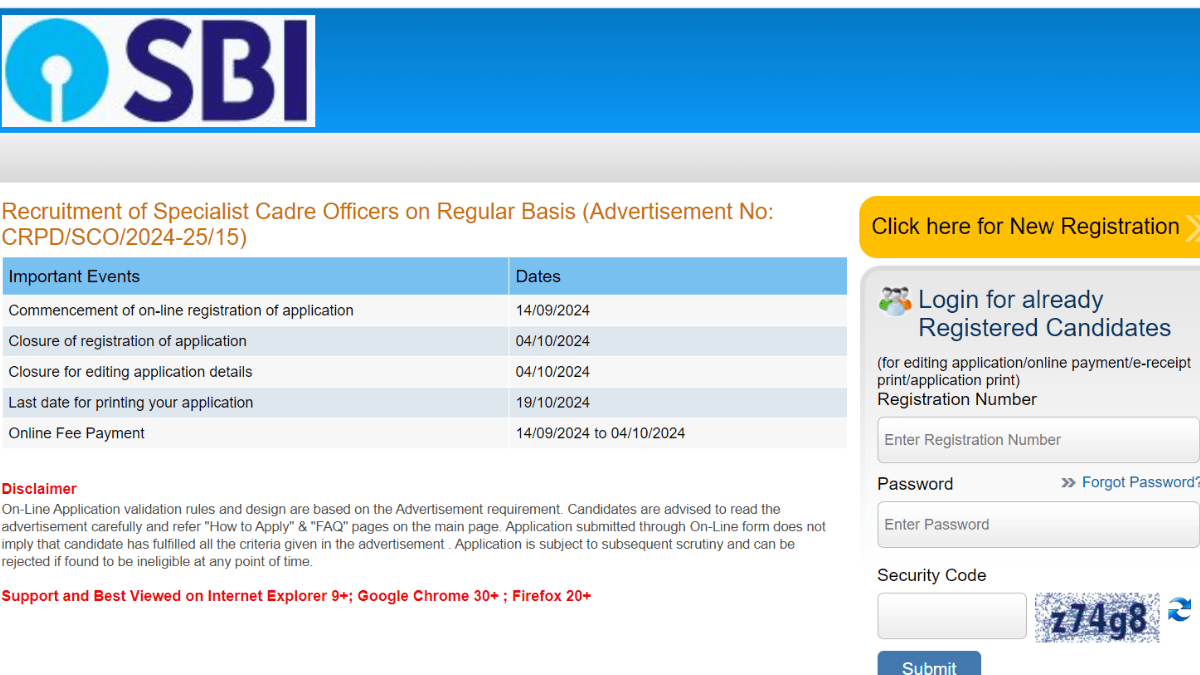Image resolution: width=1200 pixels, height=675 pixels.
Task: Select the recruitment advertisement heading text
Action: pyautogui.click(x=387, y=224)
